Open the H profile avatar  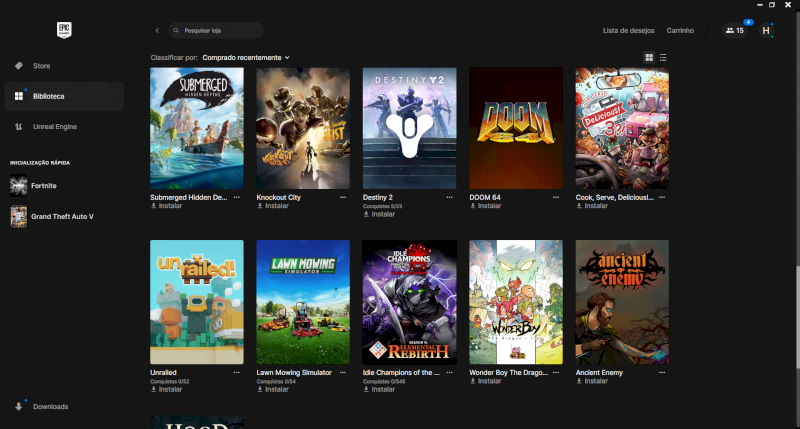(766, 31)
